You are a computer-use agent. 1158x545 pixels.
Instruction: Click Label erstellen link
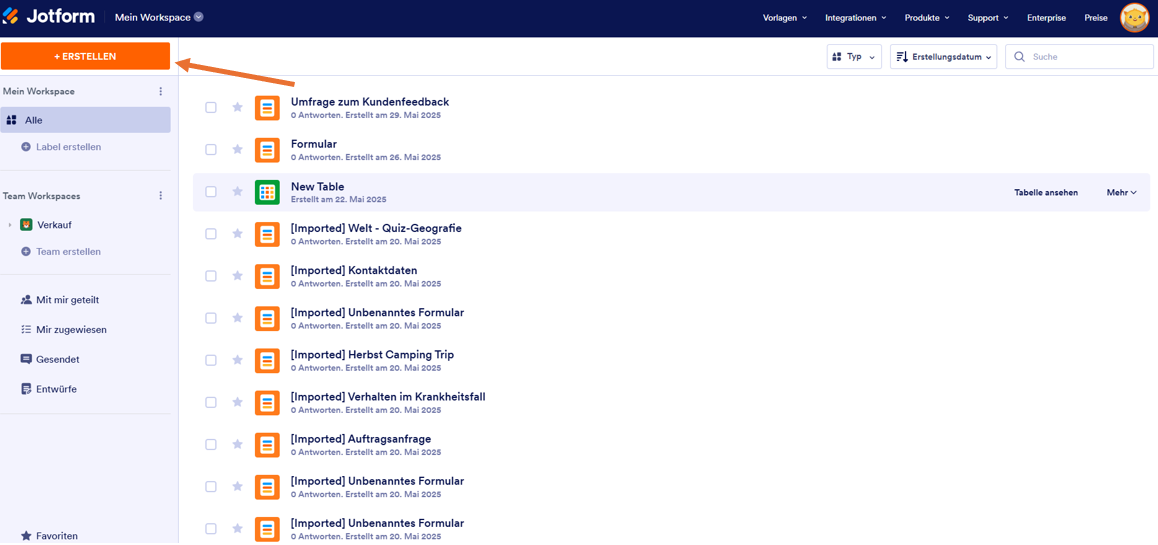[x=69, y=147]
